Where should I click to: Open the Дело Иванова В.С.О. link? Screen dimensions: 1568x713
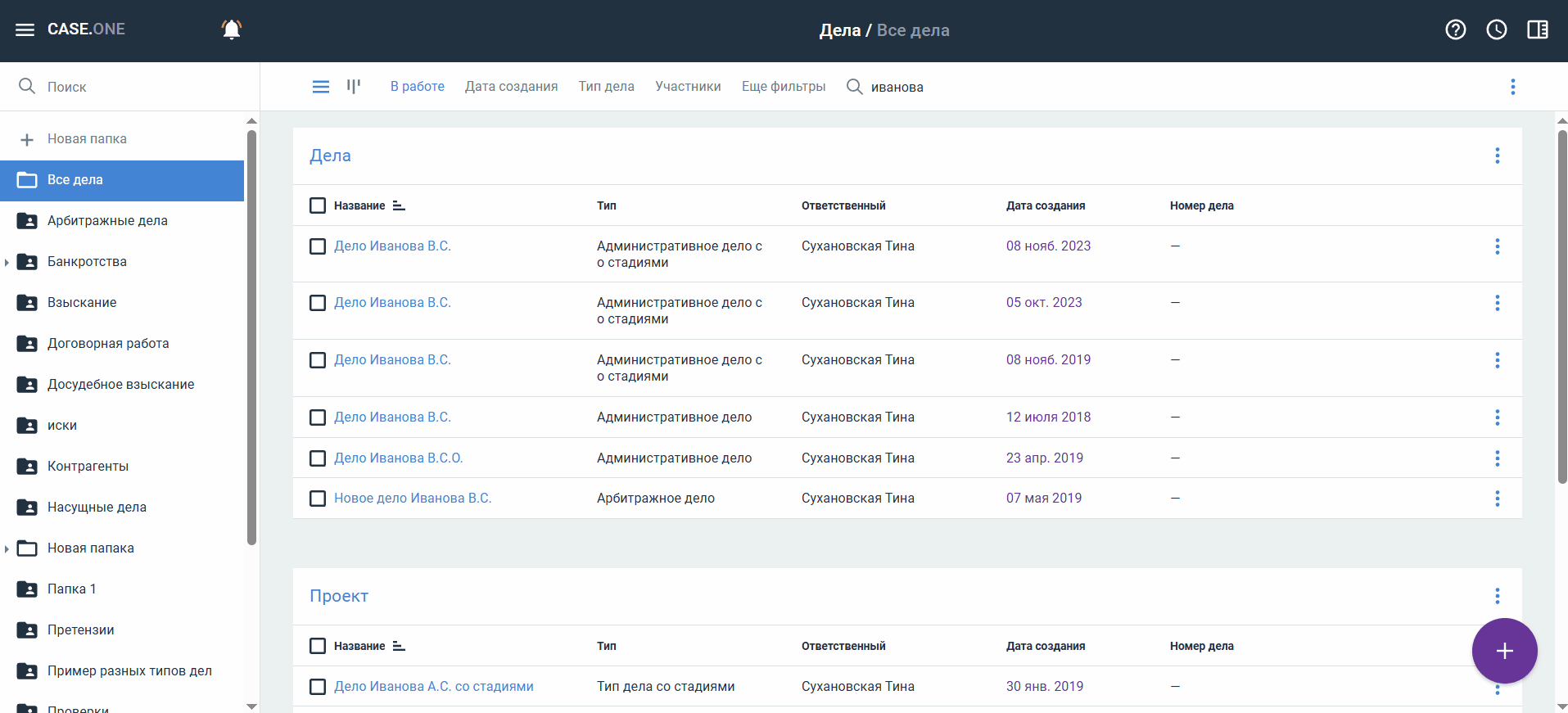pyautogui.click(x=398, y=458)
